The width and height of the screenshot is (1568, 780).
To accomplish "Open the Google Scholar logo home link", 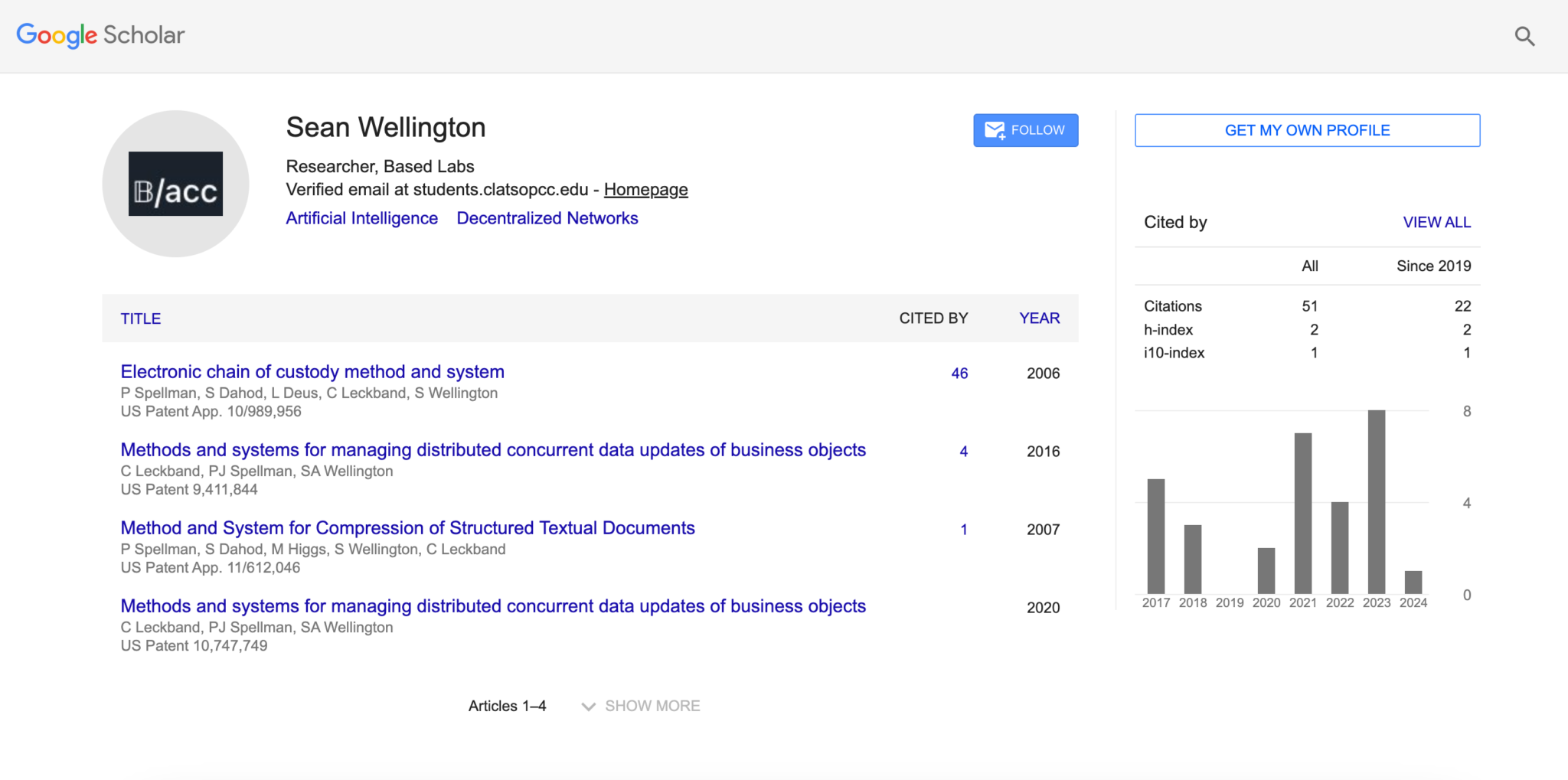I will [100, 35].
